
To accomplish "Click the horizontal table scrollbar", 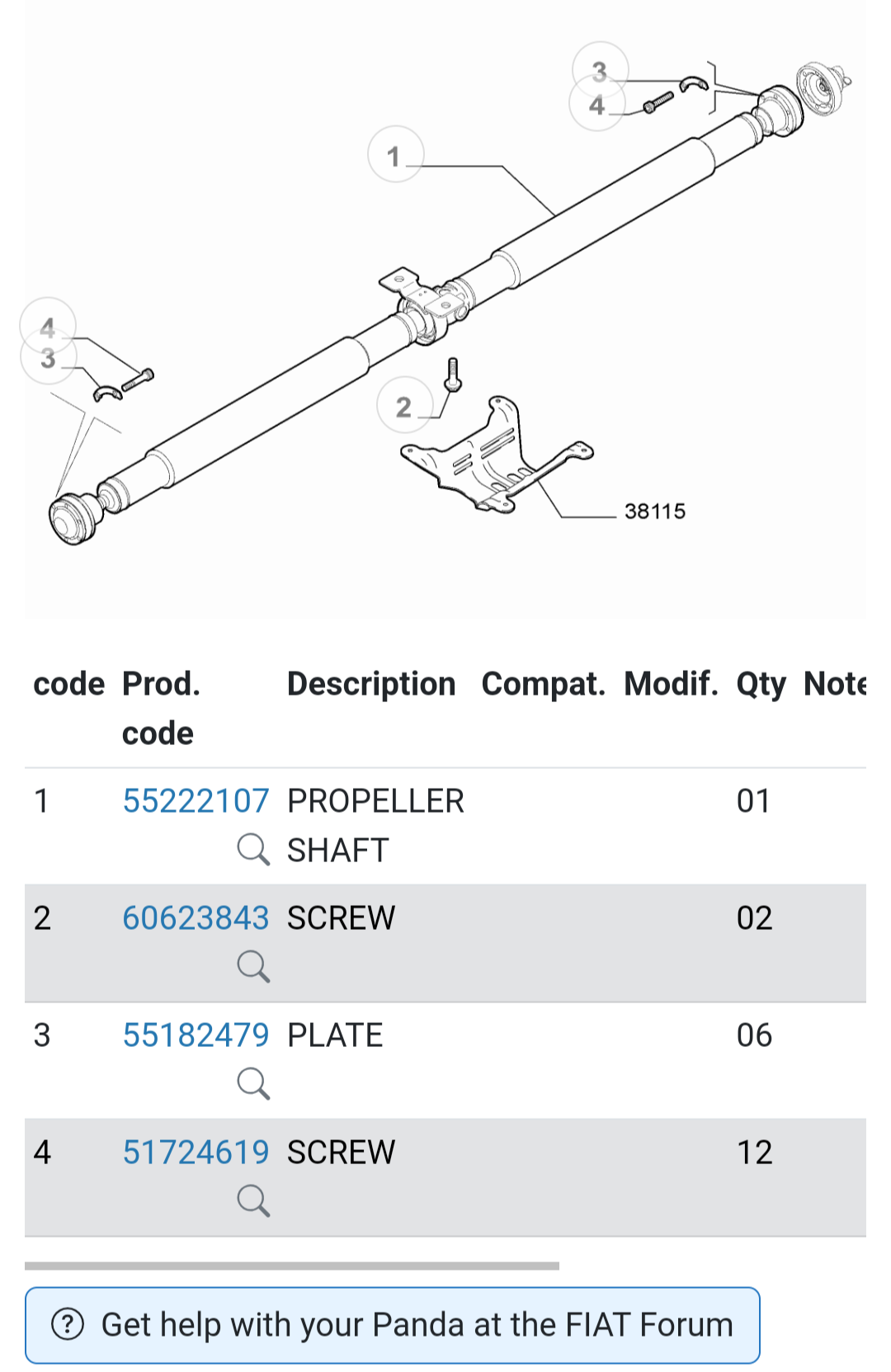I will [x=292, y=1265].
